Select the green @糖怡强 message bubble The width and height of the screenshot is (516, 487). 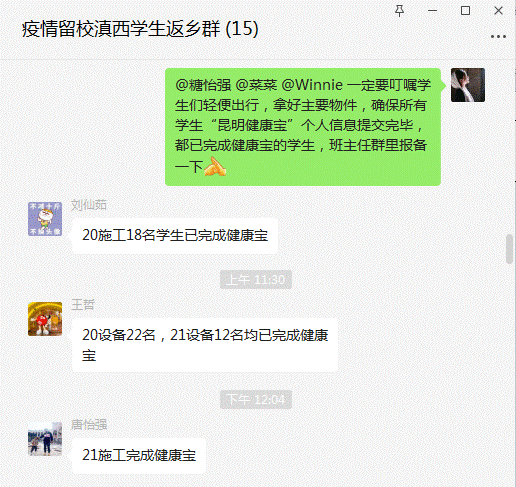point(303,127)
